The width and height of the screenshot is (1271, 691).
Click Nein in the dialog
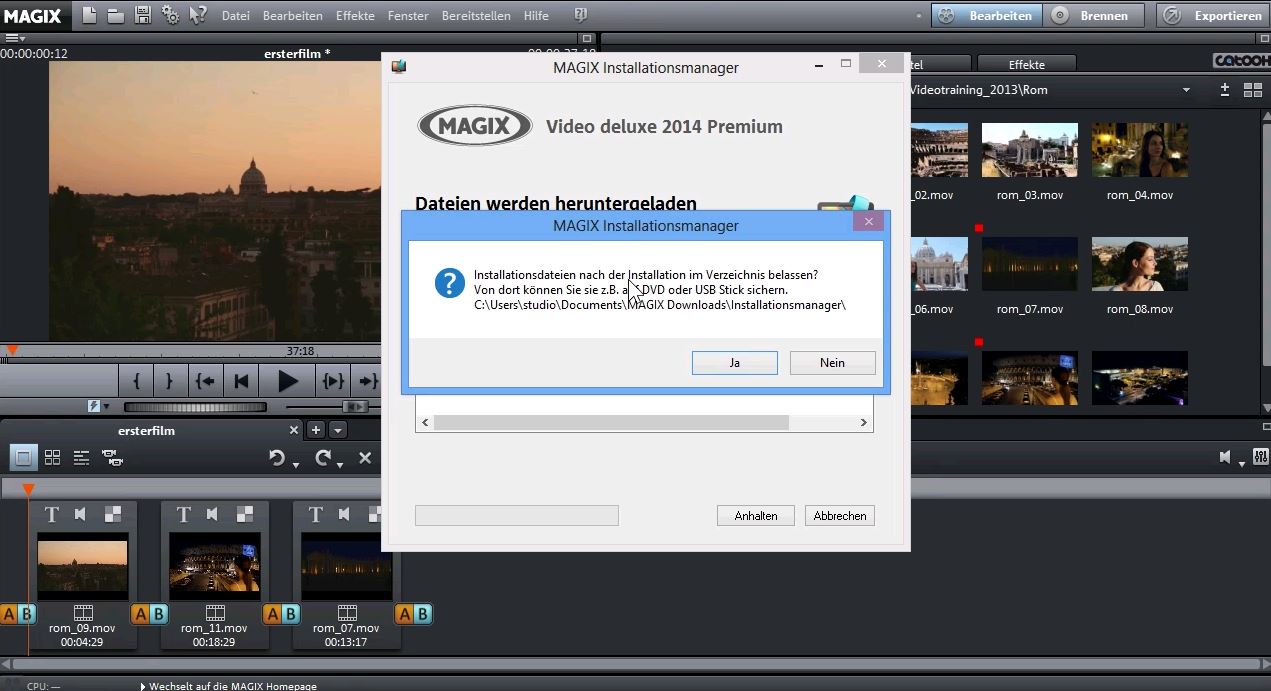pyautogui.click(x=832, y=363)
